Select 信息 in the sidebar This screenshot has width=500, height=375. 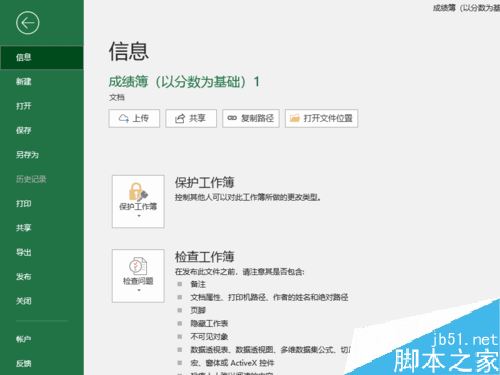pos(42,57)
